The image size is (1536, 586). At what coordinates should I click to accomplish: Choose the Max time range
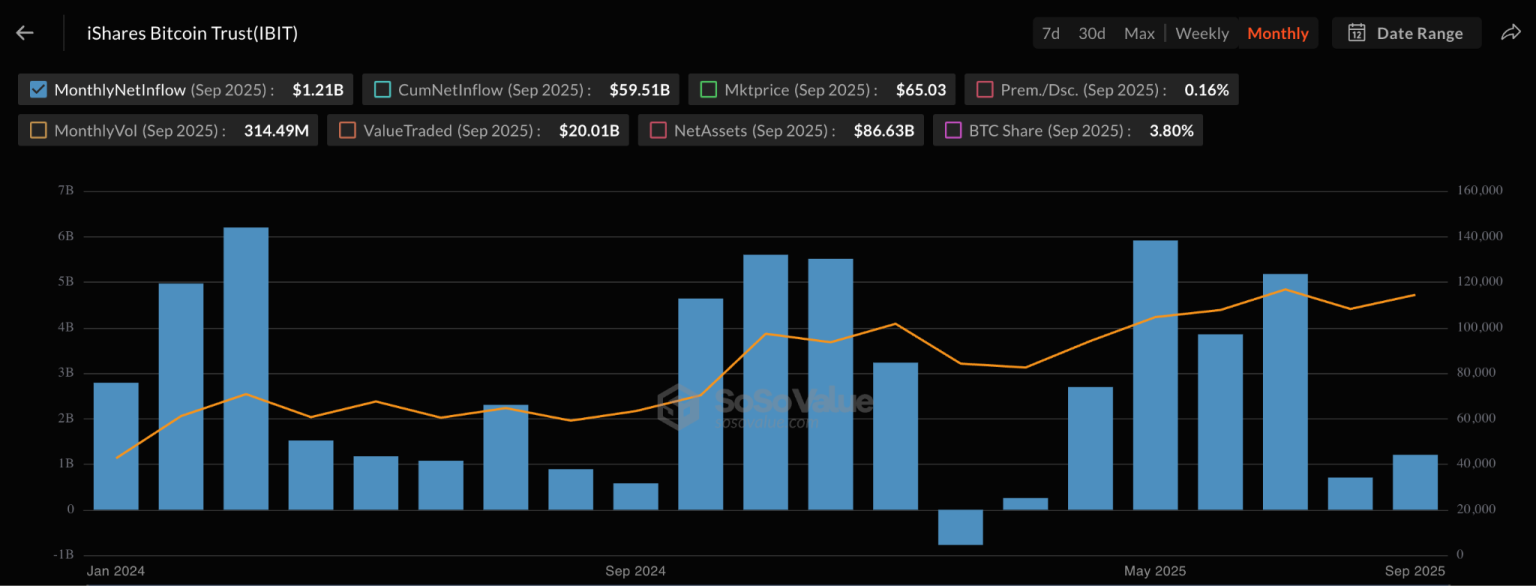(1139, 33)
